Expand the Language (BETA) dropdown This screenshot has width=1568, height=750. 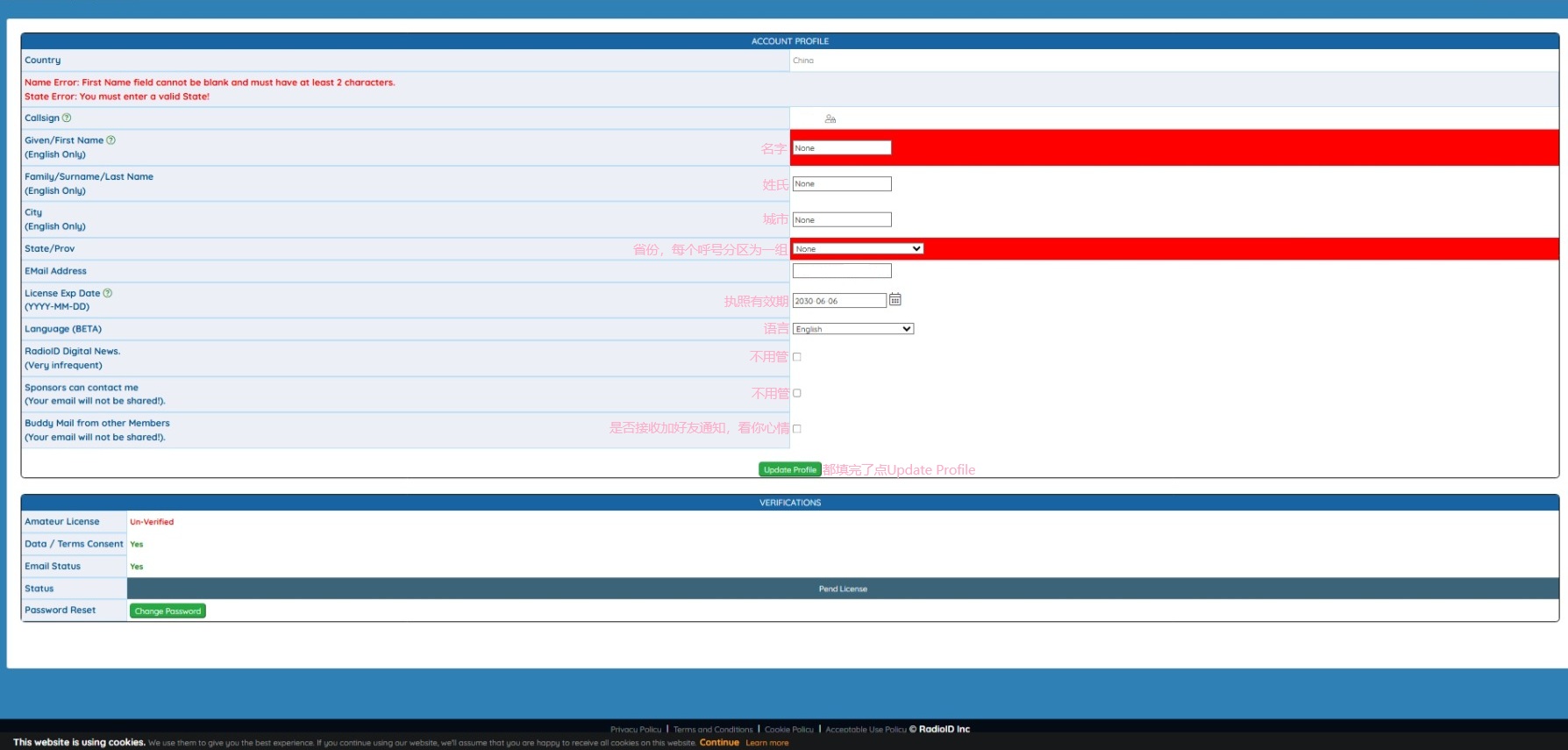[x=852, y=329]
